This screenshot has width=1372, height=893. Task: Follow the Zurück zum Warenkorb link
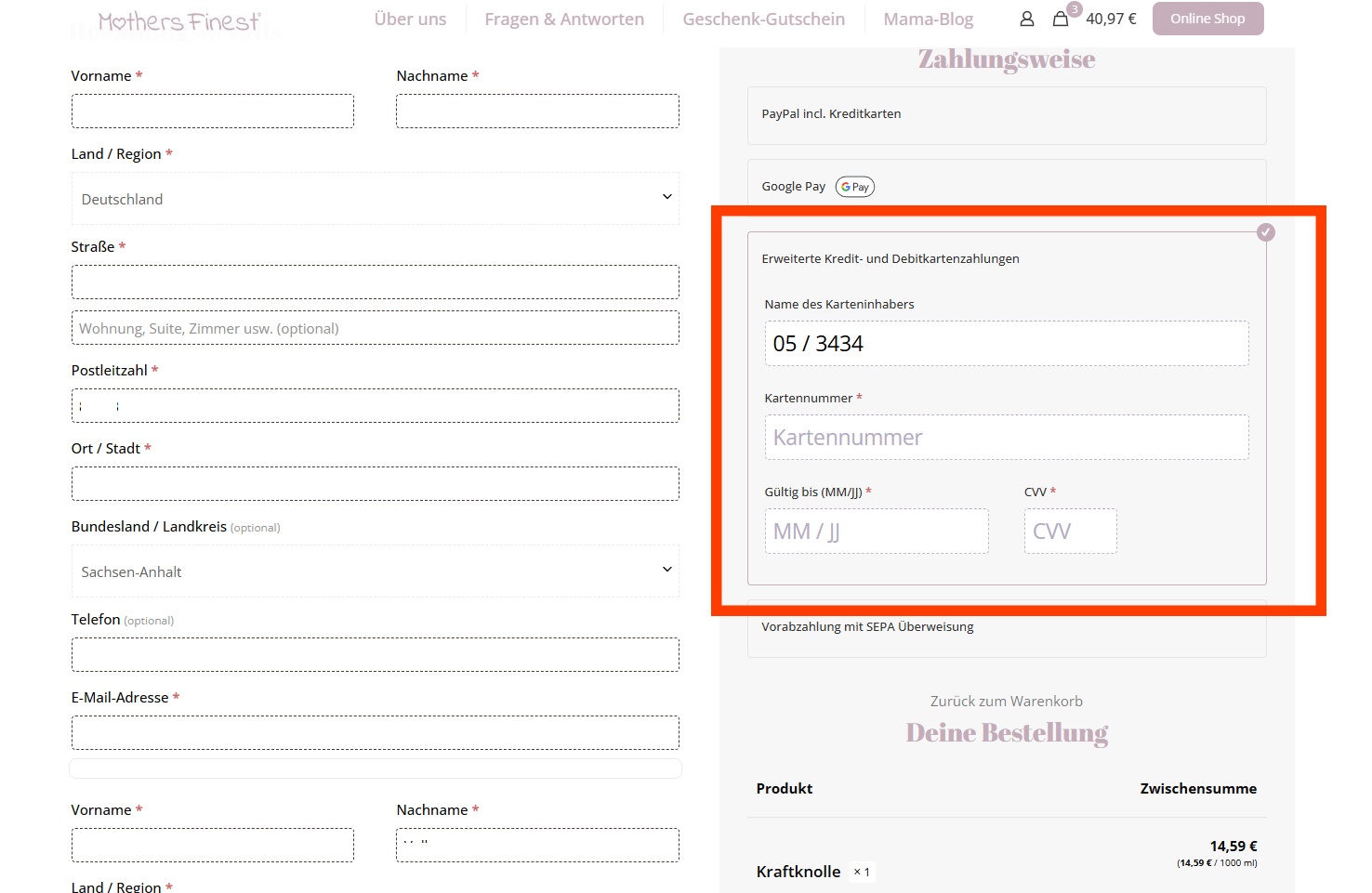1006,702
